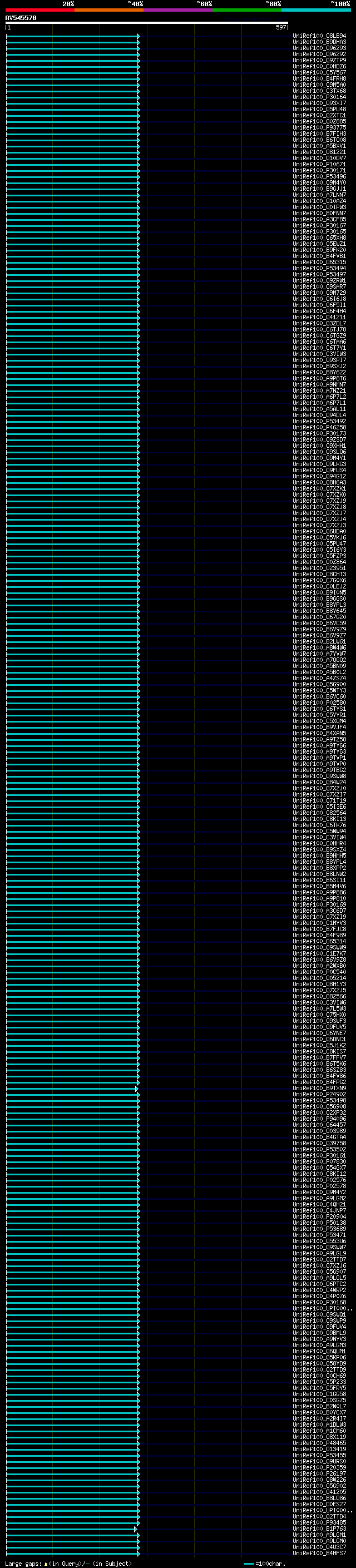Select hit label UniRef100_B5M4V6
This screenshot has height=1568, width=356.
coord(319,886)
